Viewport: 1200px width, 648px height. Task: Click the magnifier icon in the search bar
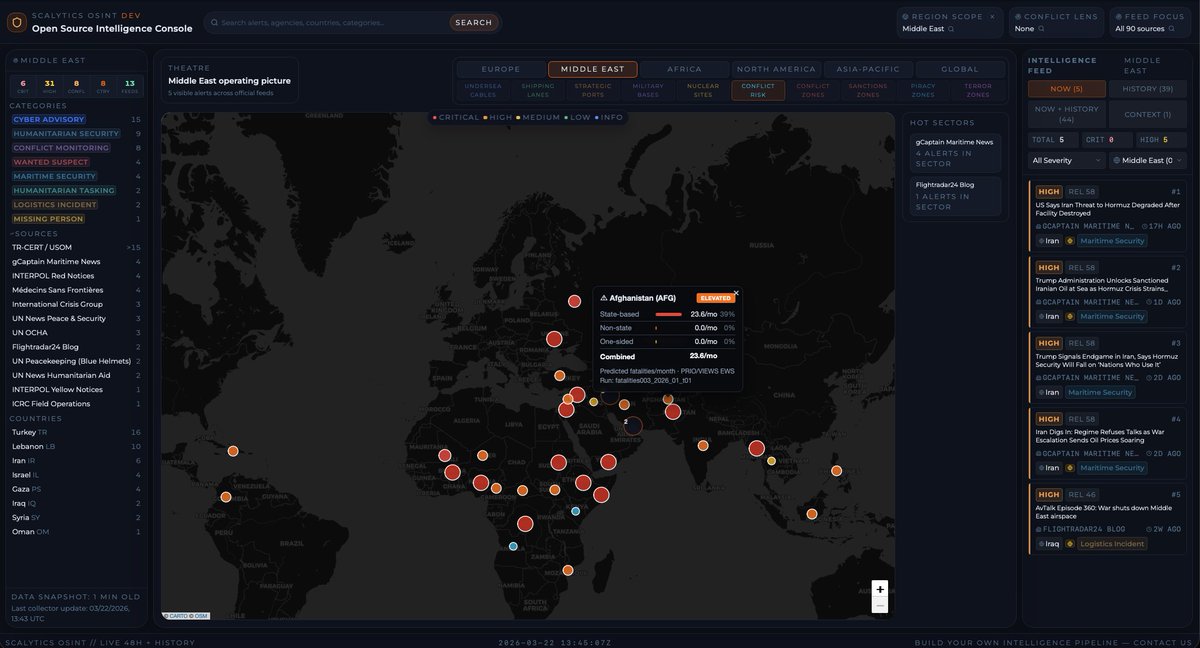pos(214,22)
